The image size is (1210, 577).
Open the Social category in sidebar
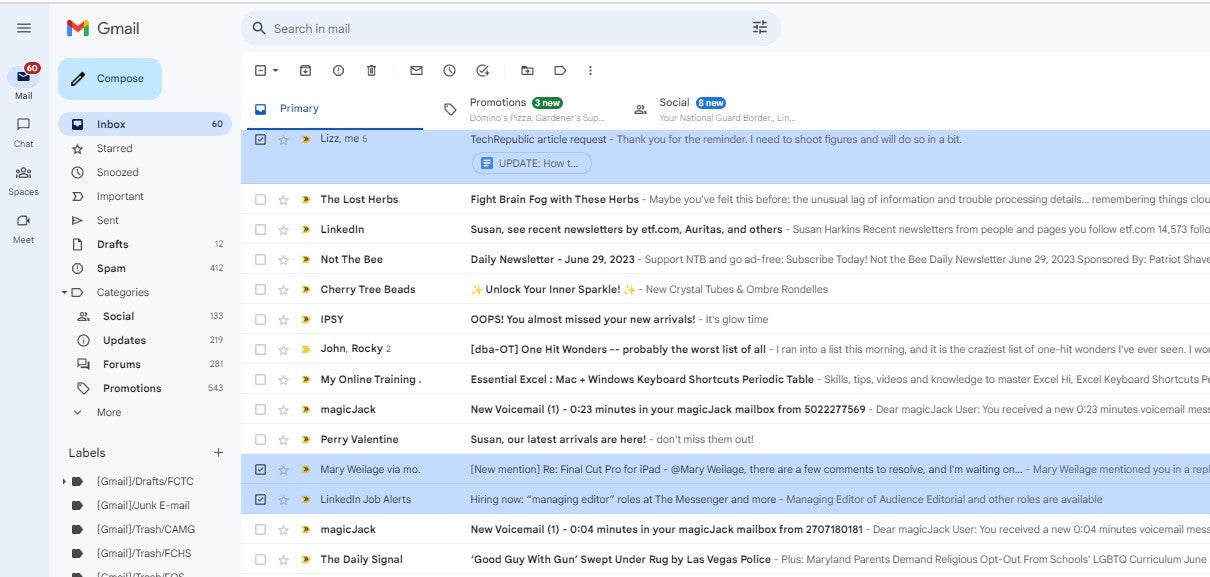[x=145, y=316]
